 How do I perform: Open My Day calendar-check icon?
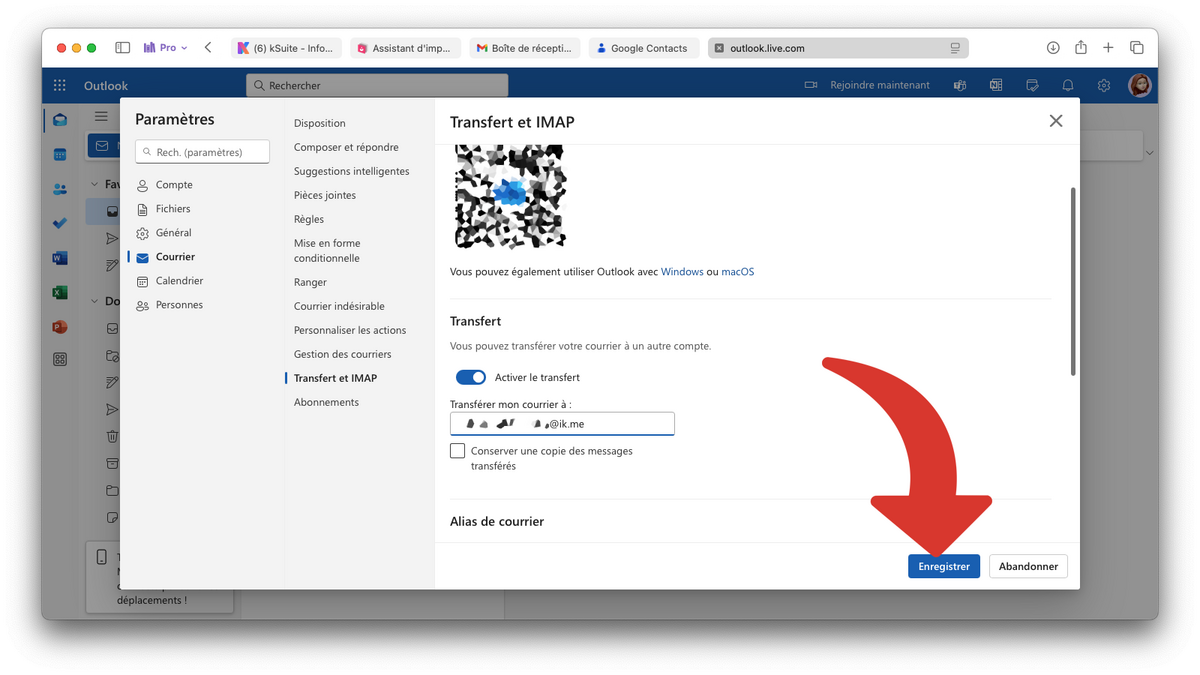[x=1032, y=85]
